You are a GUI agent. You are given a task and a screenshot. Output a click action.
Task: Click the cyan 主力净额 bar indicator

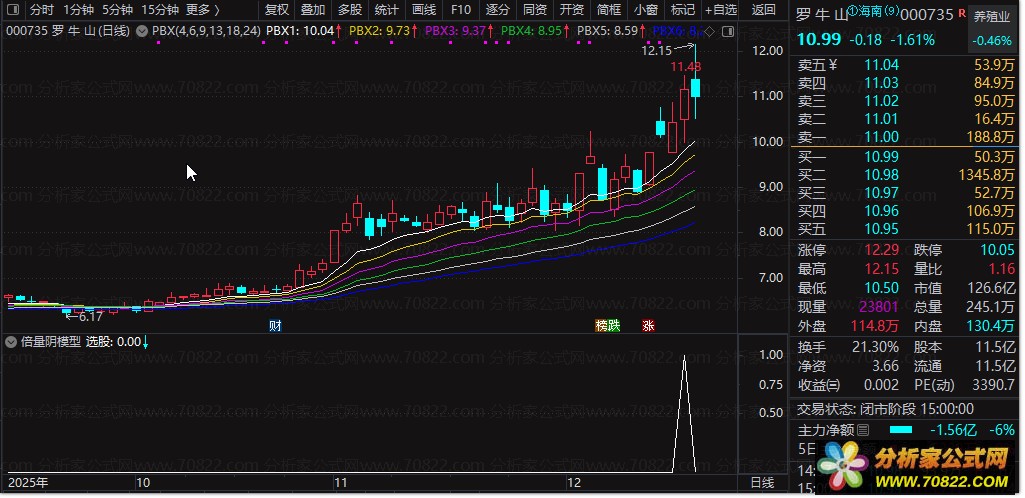[x=901, y=430]
